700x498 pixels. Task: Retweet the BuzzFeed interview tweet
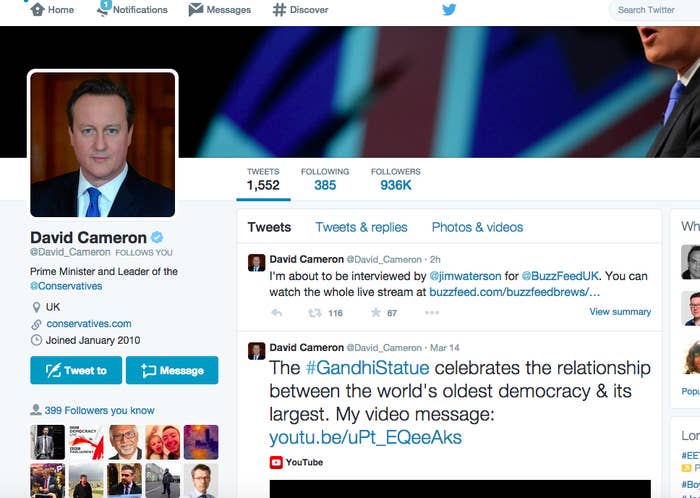[x=315, y=313]
